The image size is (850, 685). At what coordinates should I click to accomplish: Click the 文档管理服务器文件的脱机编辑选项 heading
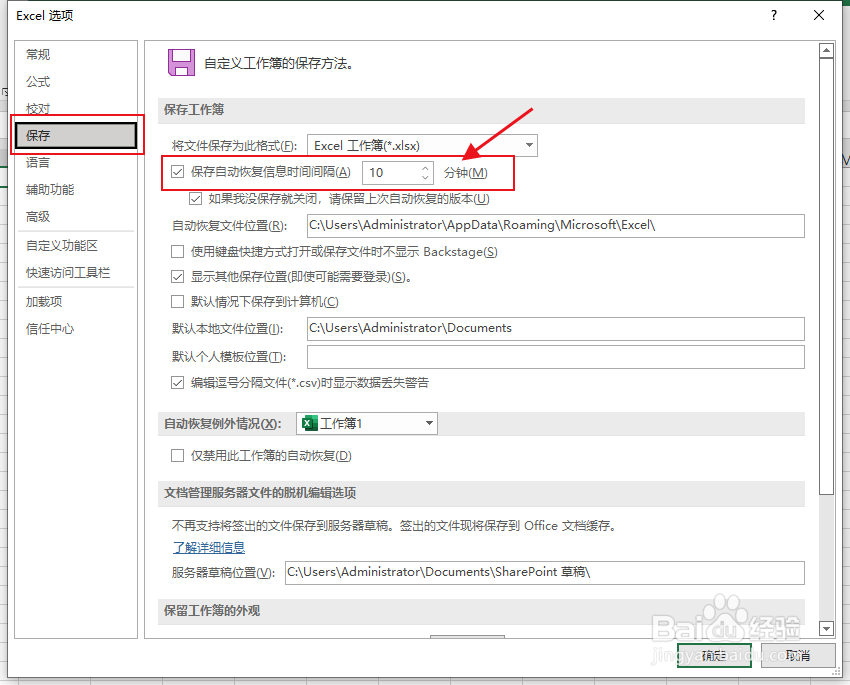(x=260, y=493)
